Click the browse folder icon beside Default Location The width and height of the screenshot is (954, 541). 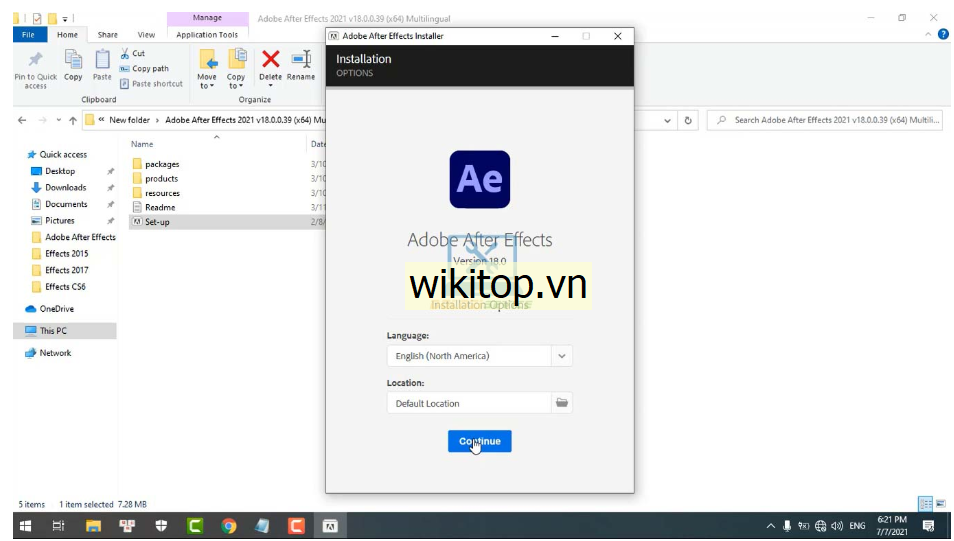(562, 403)
